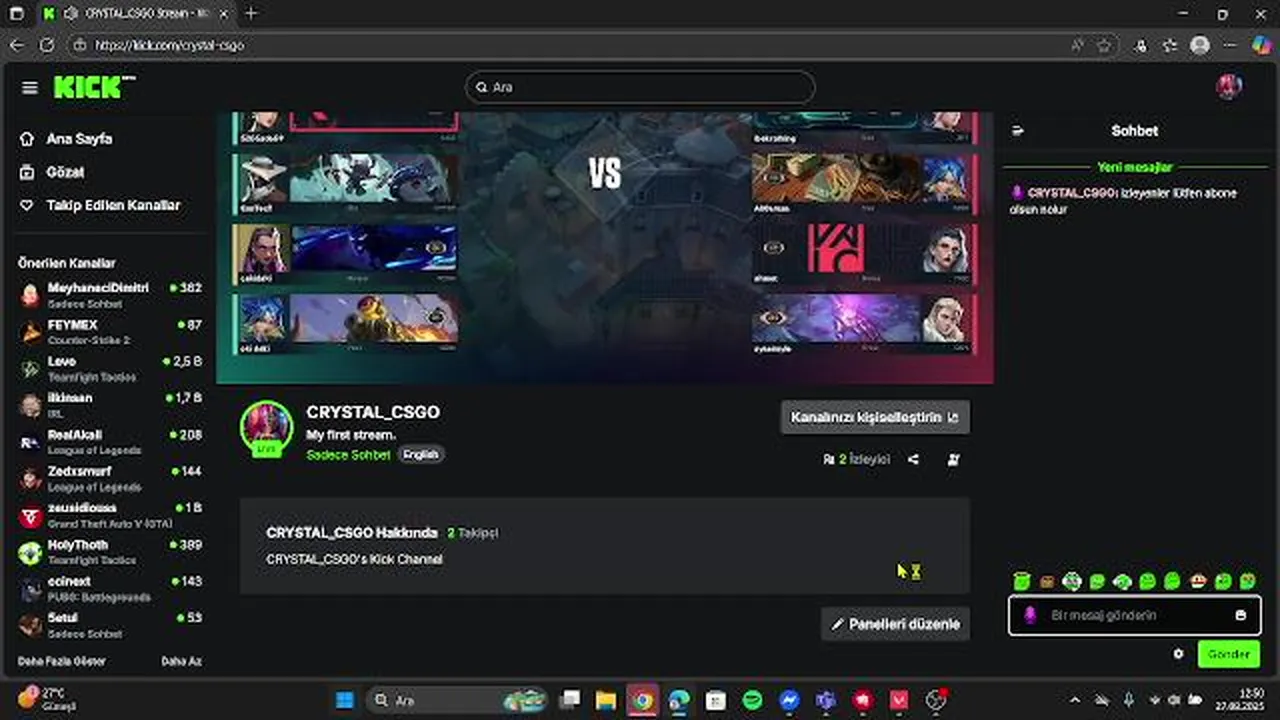Open the hamburger menu beside Kick logo

tap(29, 88)
